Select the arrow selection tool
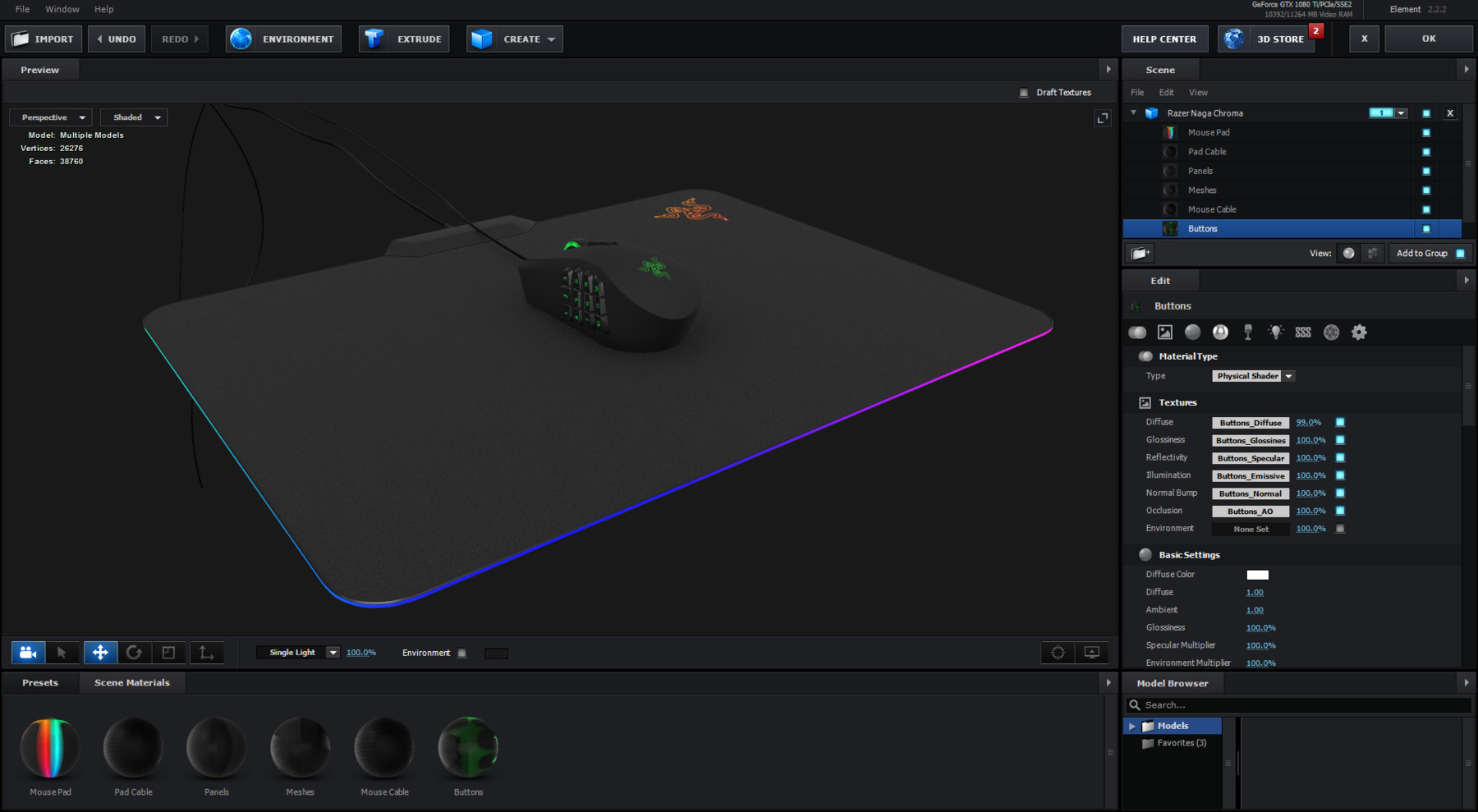Image resolution: width=1478 pixels, height=812 pixels. pos(62,652)
